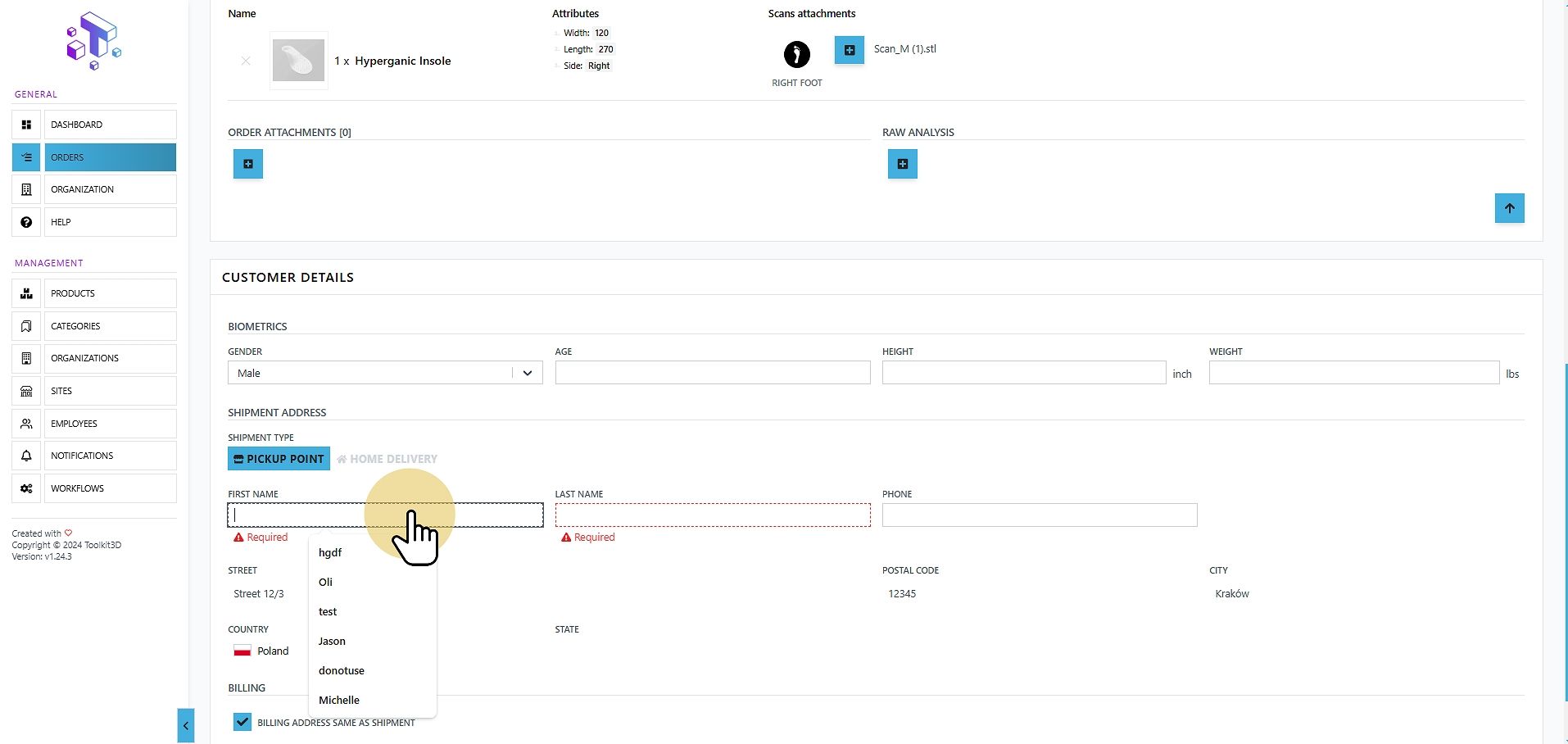Click the Phone input field

(x=1040, y=515)
